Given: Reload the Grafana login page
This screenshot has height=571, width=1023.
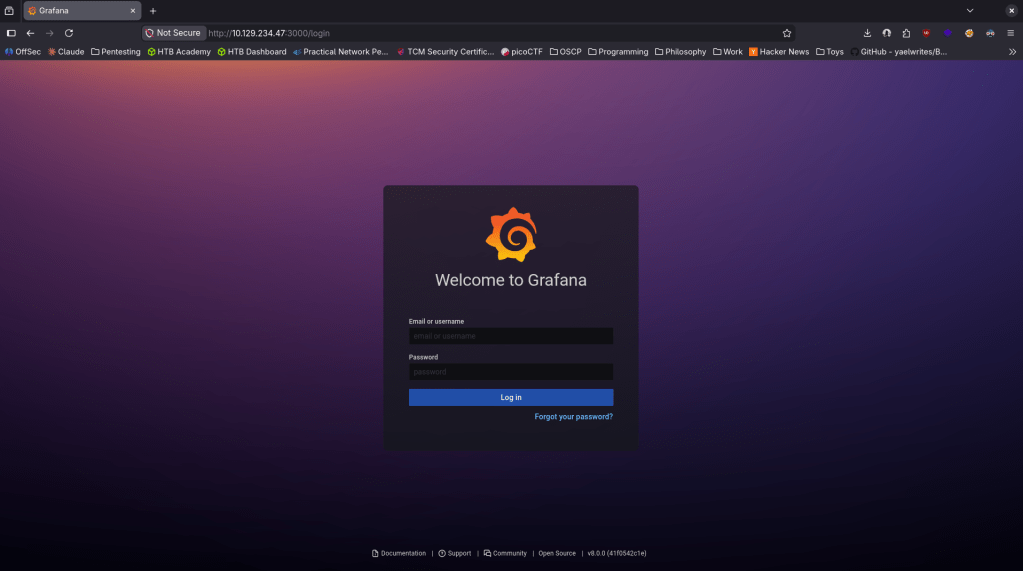Looking at the screenshot, I should click(x=69, y=33).
